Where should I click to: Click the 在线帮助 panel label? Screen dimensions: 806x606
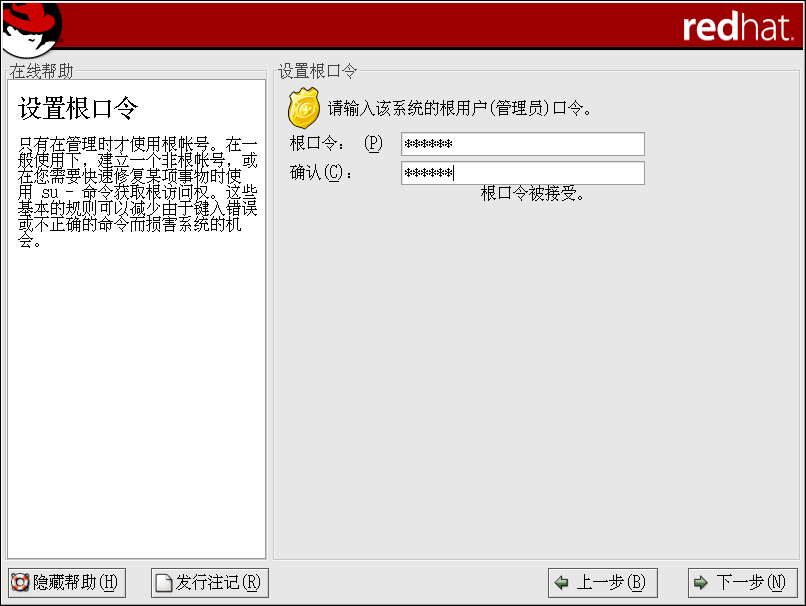[42, 71]
